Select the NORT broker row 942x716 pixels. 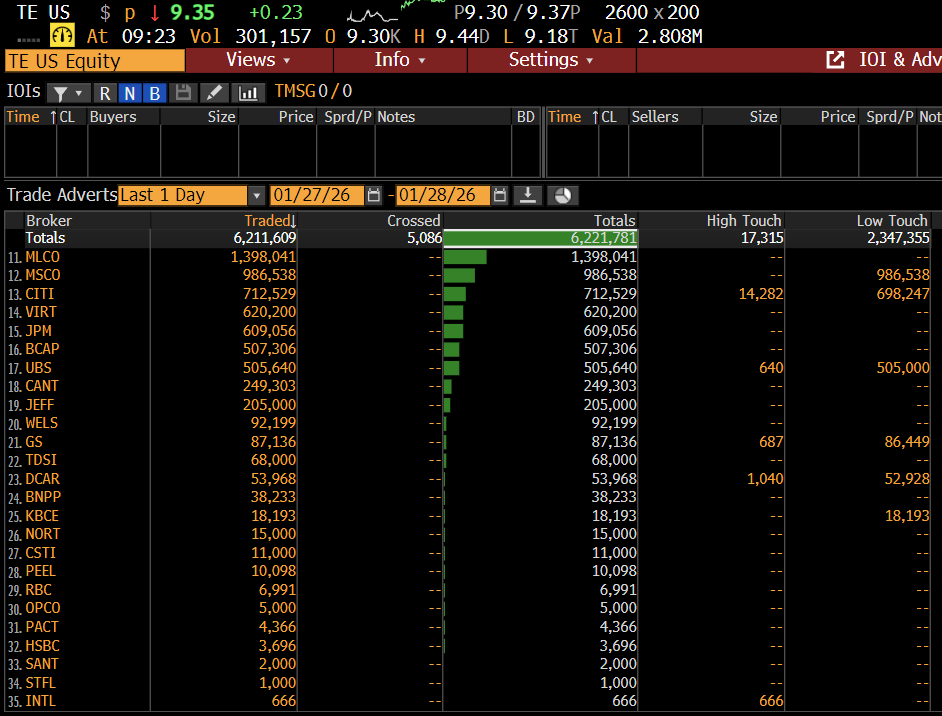[x=469, y=534]
